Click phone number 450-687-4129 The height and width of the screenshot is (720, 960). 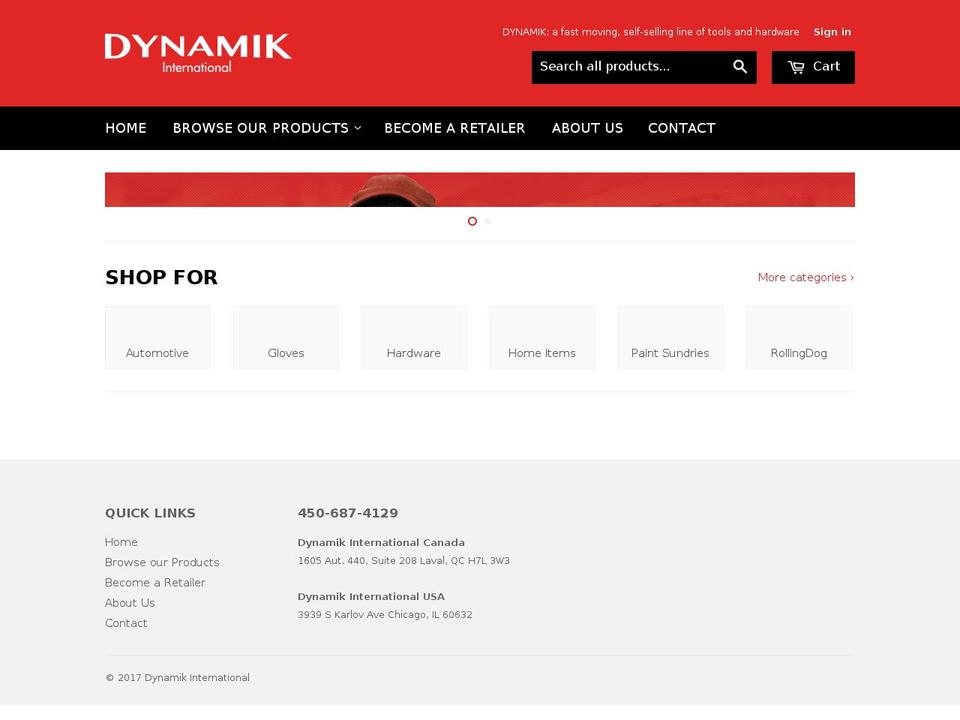click(x=348, y=513)
